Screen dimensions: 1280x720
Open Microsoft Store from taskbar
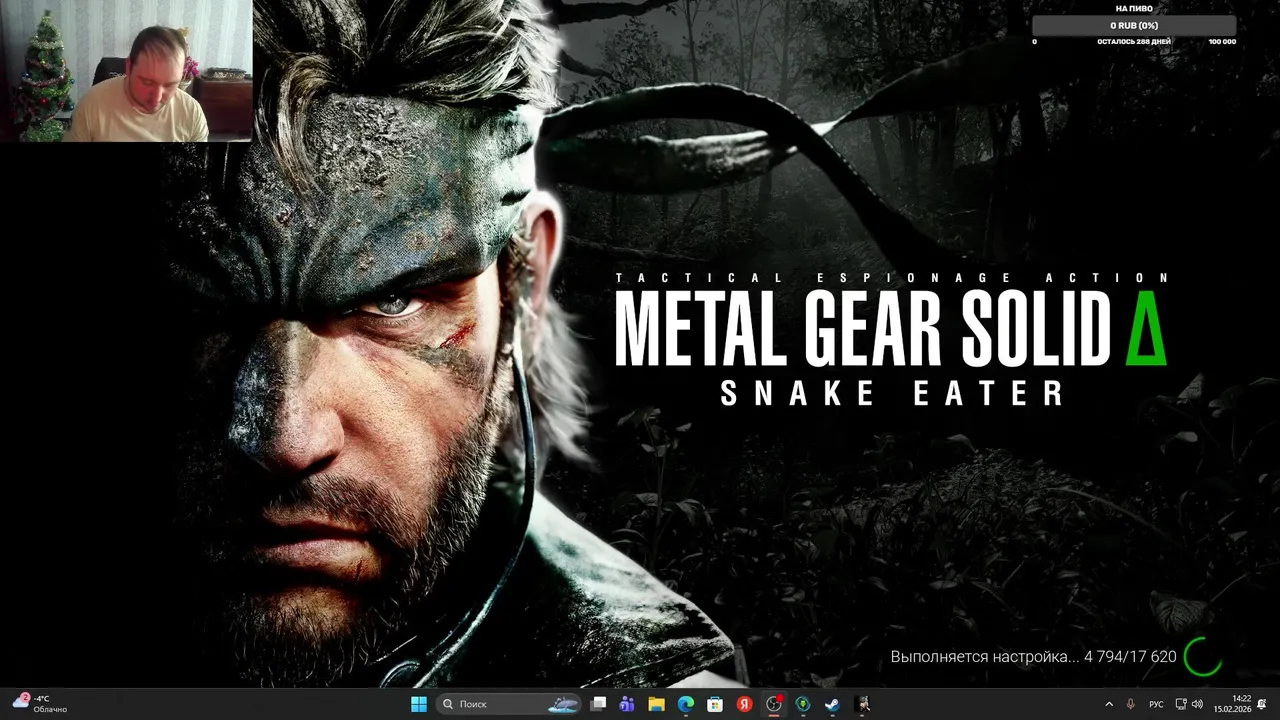click(715, 704)
